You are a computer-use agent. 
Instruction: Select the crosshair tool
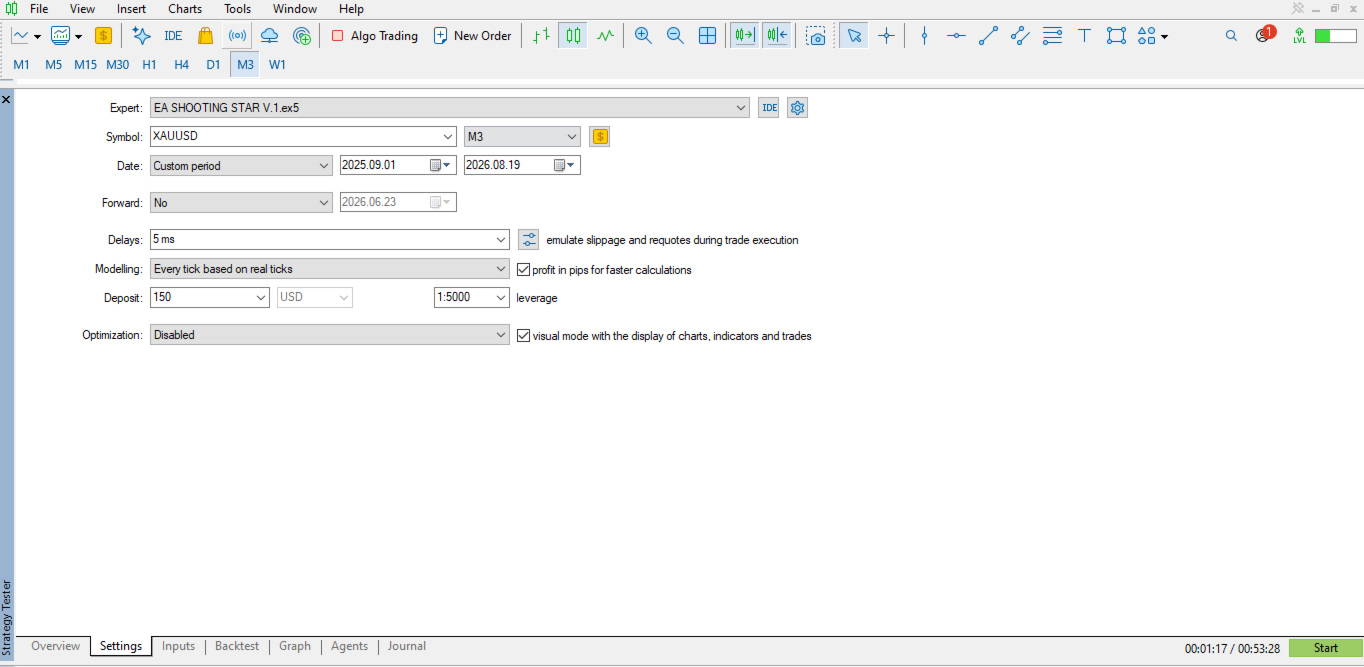[x=886, y=36]
